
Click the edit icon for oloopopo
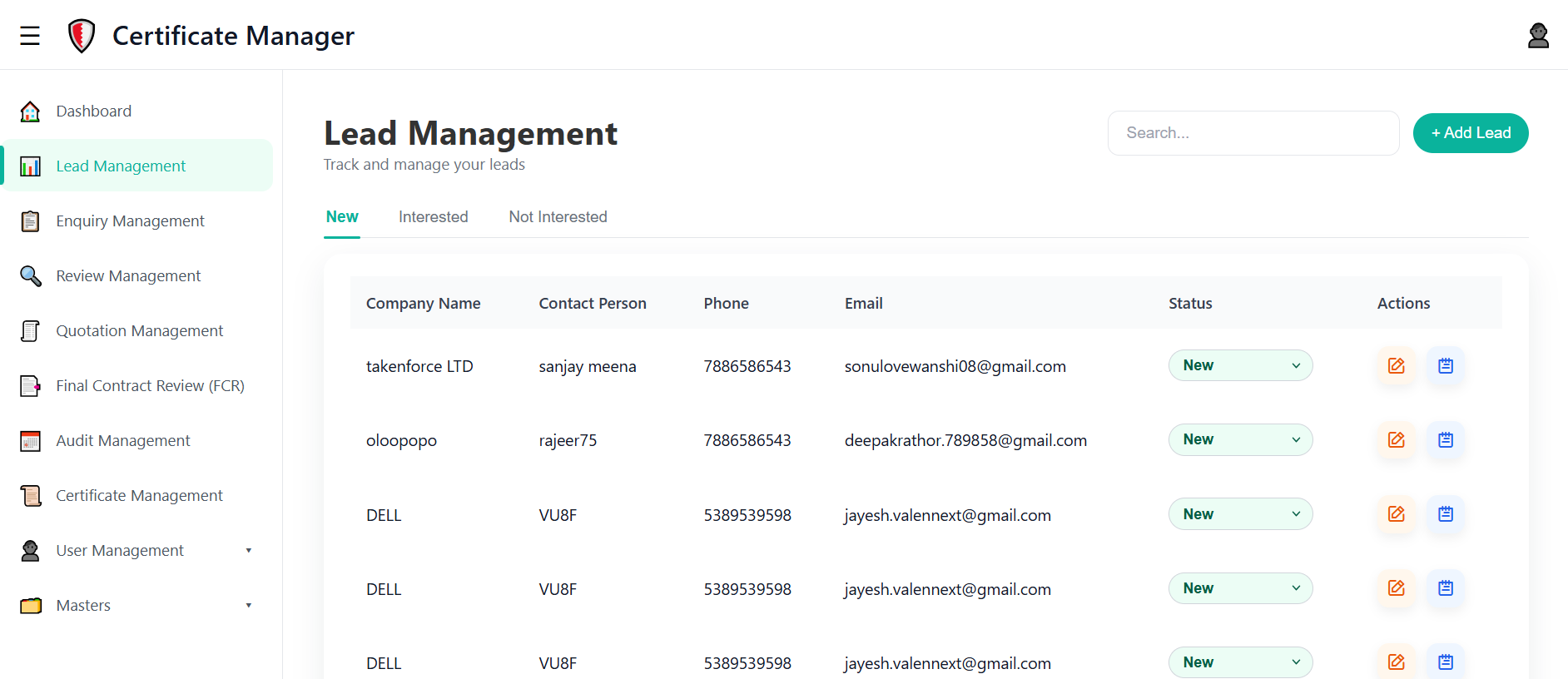[x=1396, y=440]
